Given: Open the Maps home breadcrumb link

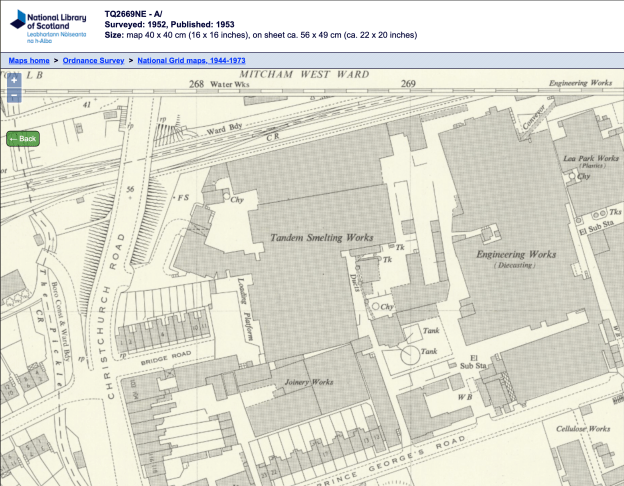Looking at the screenshot, I should tap(29, 60).
